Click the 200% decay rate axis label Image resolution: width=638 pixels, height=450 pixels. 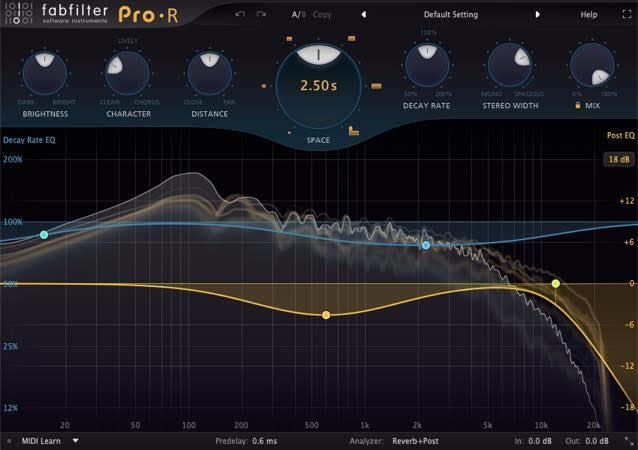13,159
